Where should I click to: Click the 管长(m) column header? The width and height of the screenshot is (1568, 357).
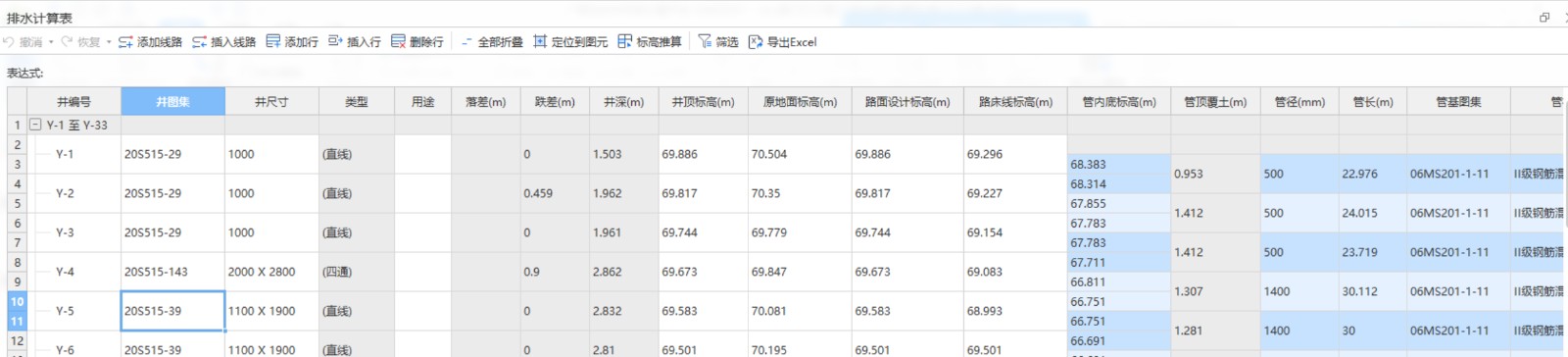[1373, 102]
